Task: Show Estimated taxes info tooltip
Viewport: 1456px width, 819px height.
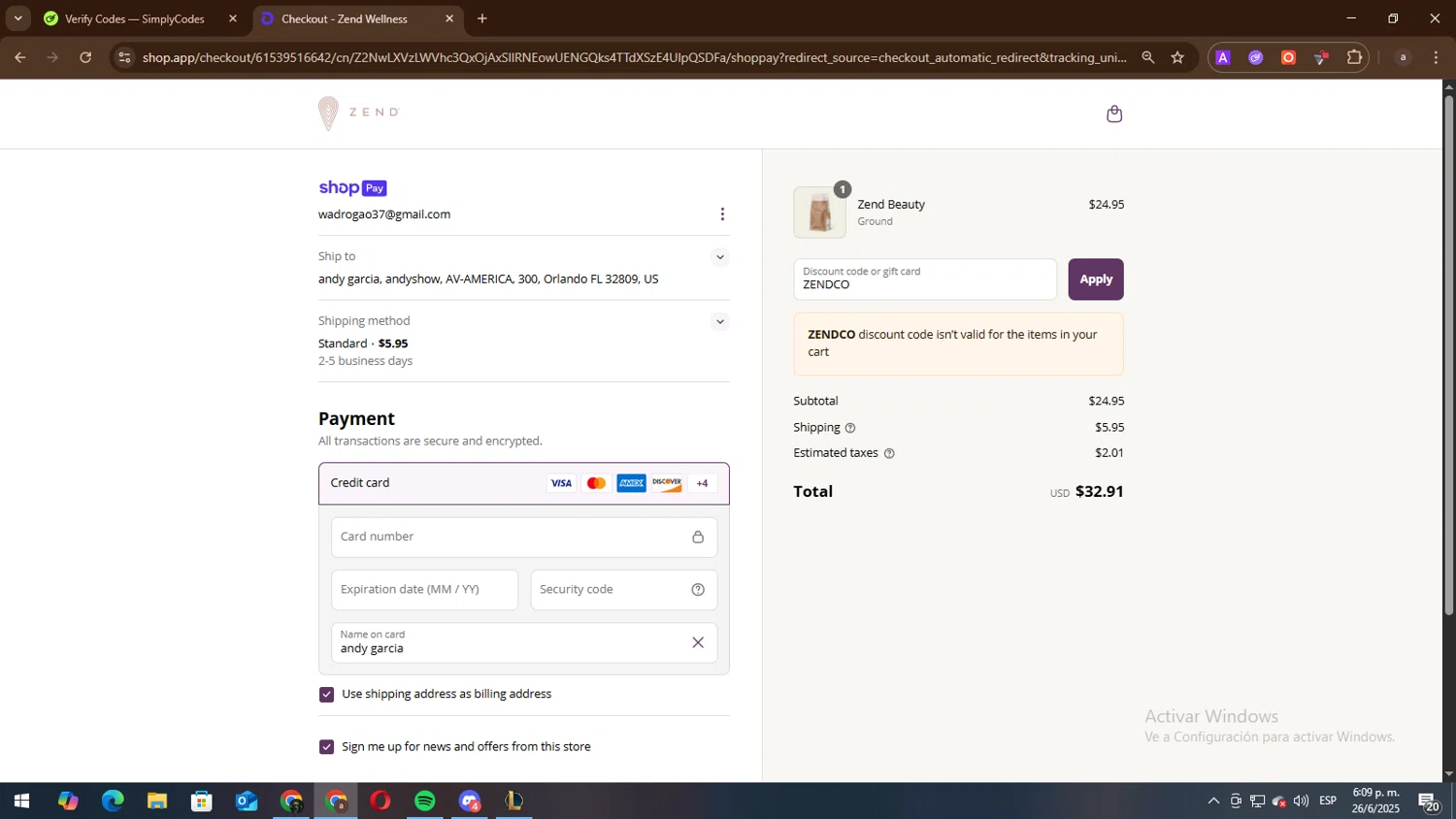Action: (889, 453)
